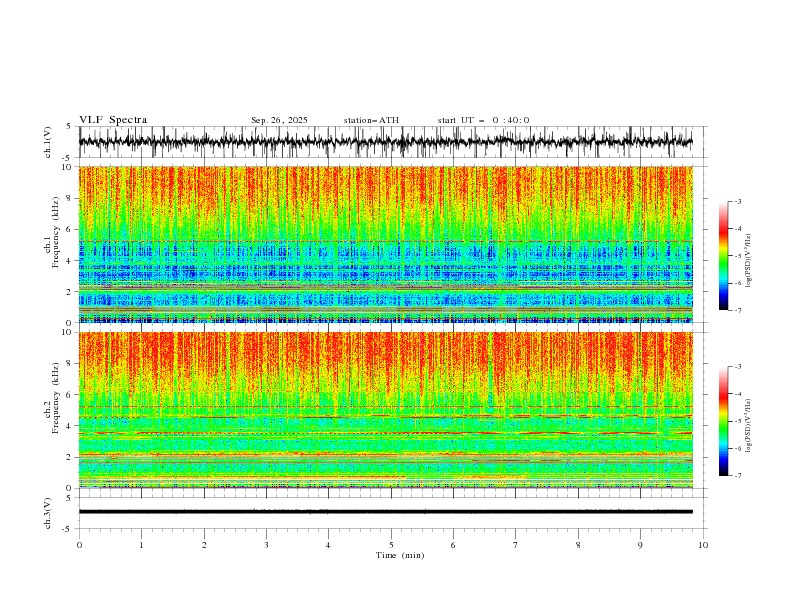This screenshot has width=792, height=612.
Task: Click the "station=ATH" header label
Action: coord(371,120)
